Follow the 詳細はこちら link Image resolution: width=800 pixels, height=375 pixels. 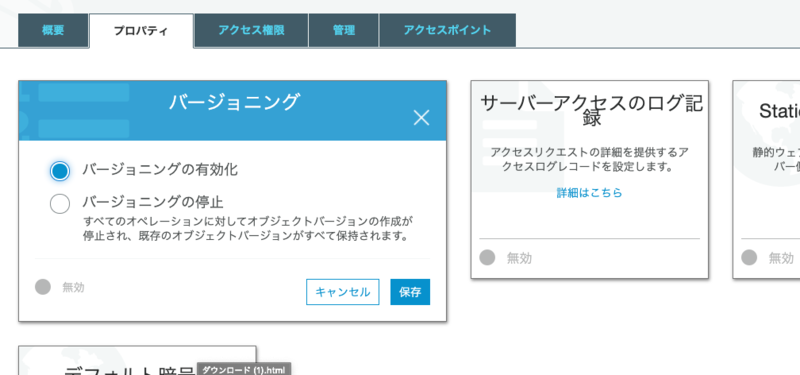coord(589,193)
